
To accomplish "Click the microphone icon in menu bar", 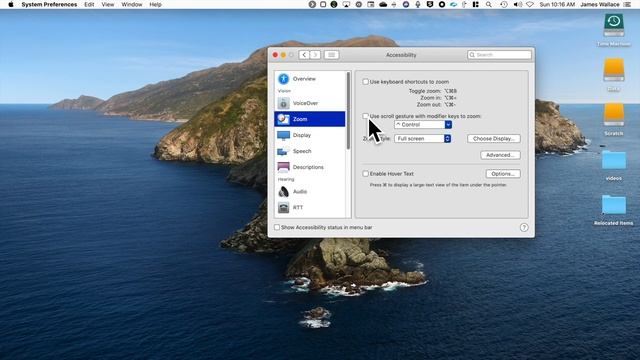I will click(418, 4).
